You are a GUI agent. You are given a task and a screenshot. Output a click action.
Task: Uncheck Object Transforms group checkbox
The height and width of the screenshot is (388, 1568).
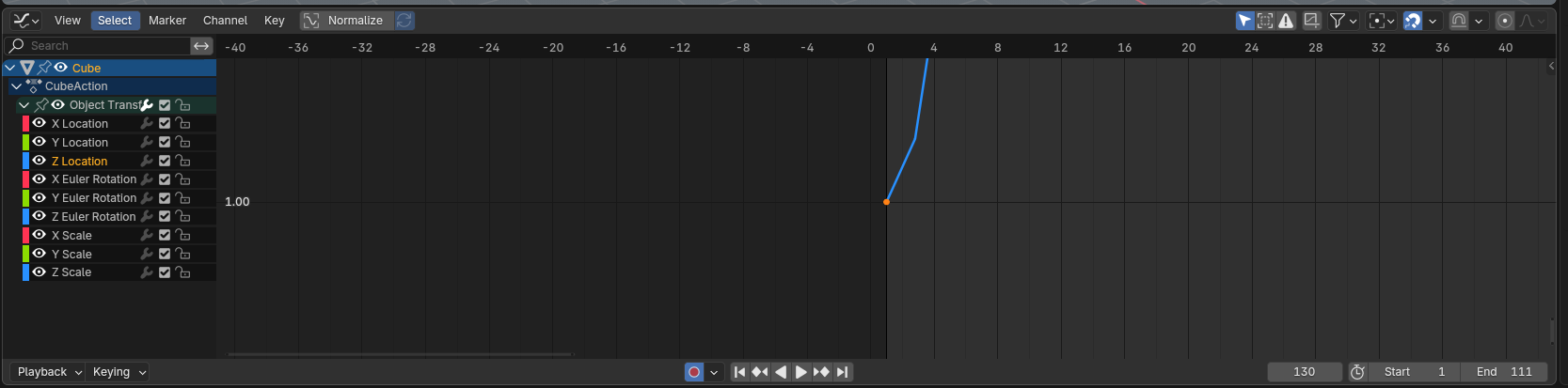point(165,105)
